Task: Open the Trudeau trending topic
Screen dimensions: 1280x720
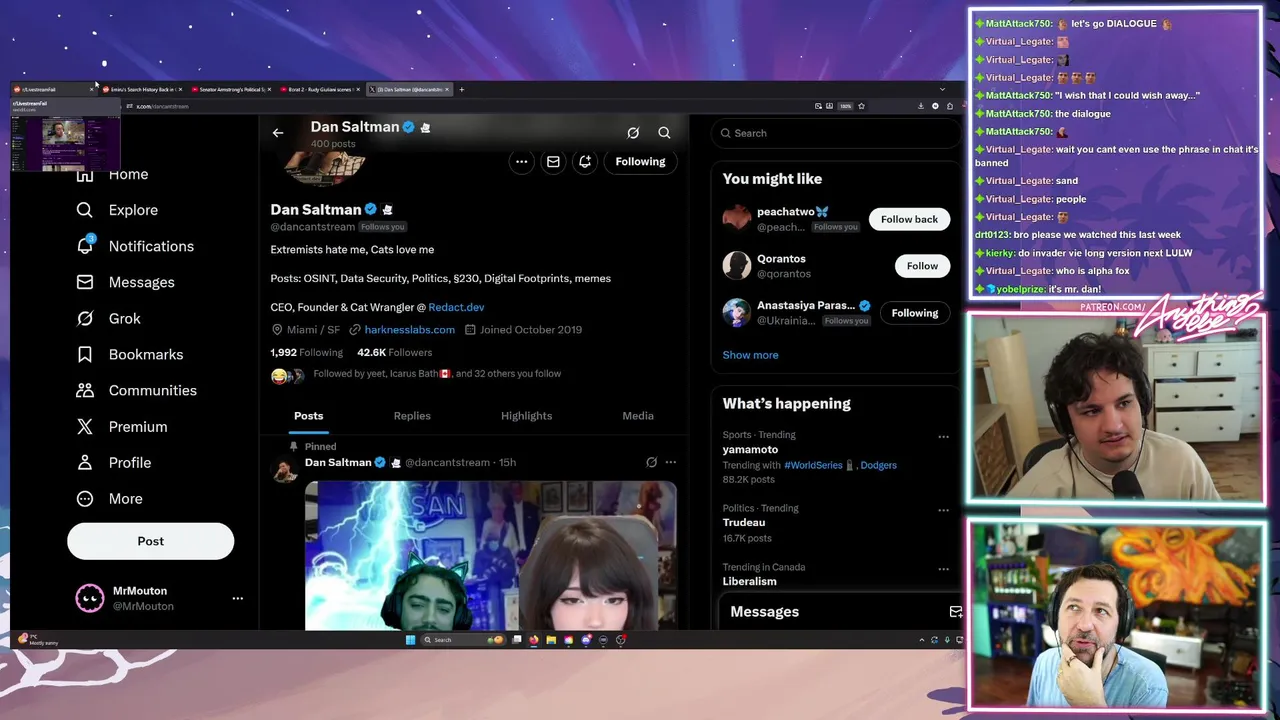Action: (x=744, y=522)
